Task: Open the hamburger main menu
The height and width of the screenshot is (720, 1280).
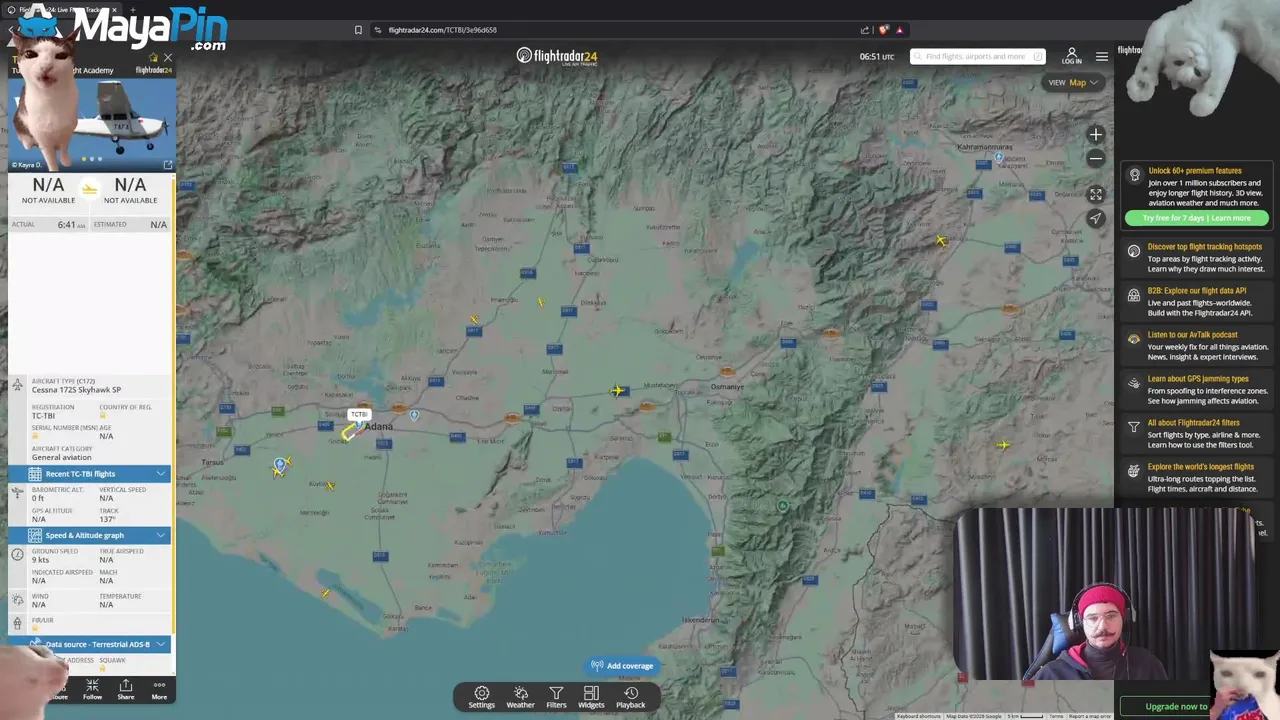Action: click(1101, 56)
